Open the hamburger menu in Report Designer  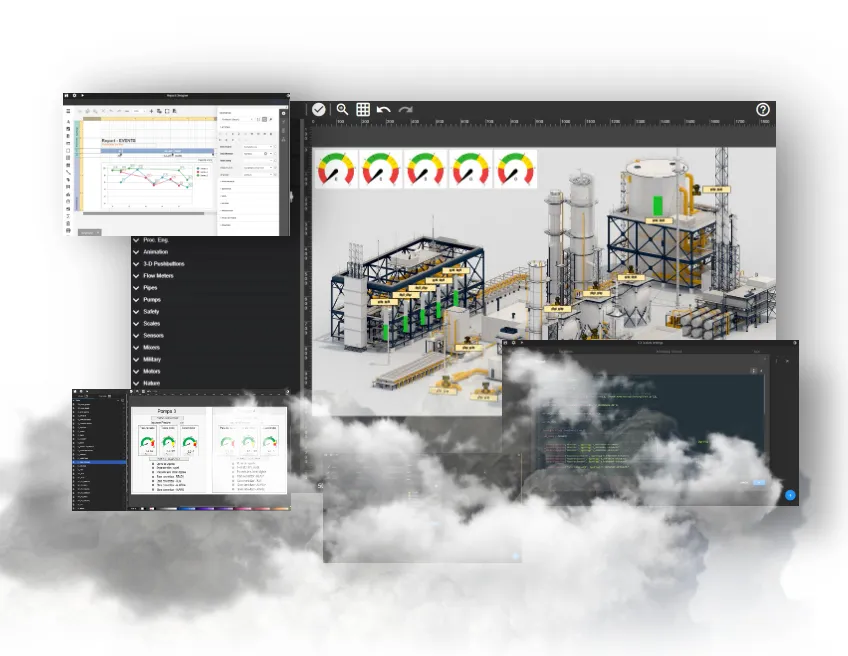coord(68,111)
